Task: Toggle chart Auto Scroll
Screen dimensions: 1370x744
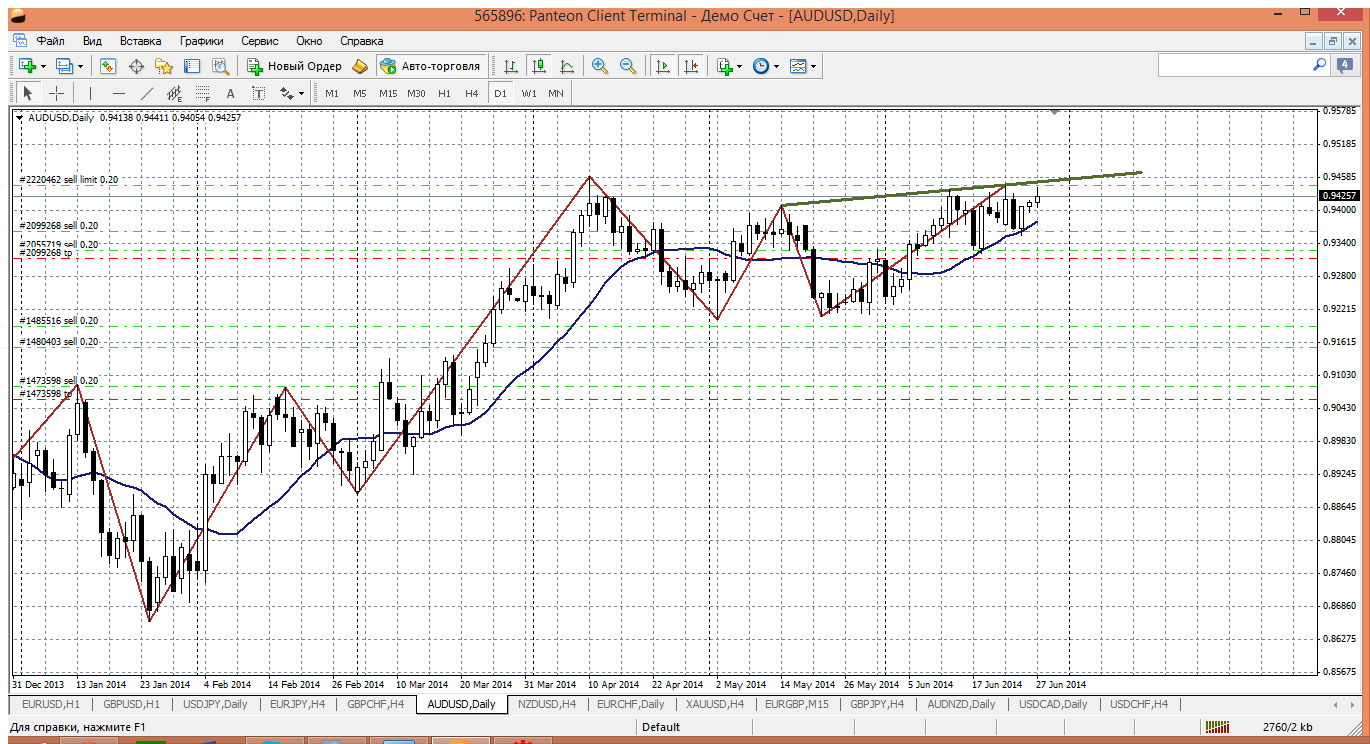Action: point(662,66)
